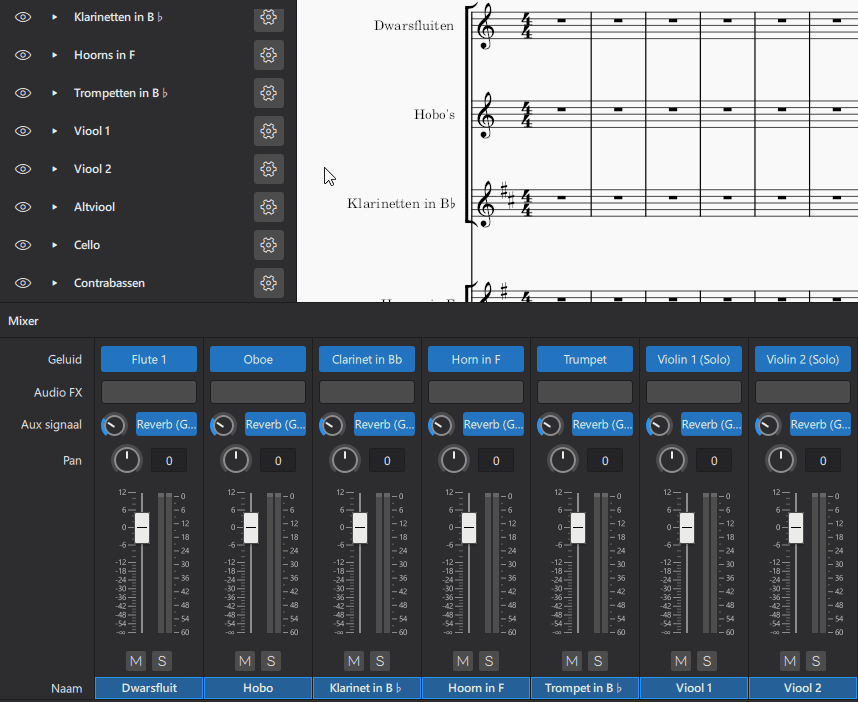Select the Mixer panel tab
The width and height of the screenshot is (858, 702).
coord(23,321)
